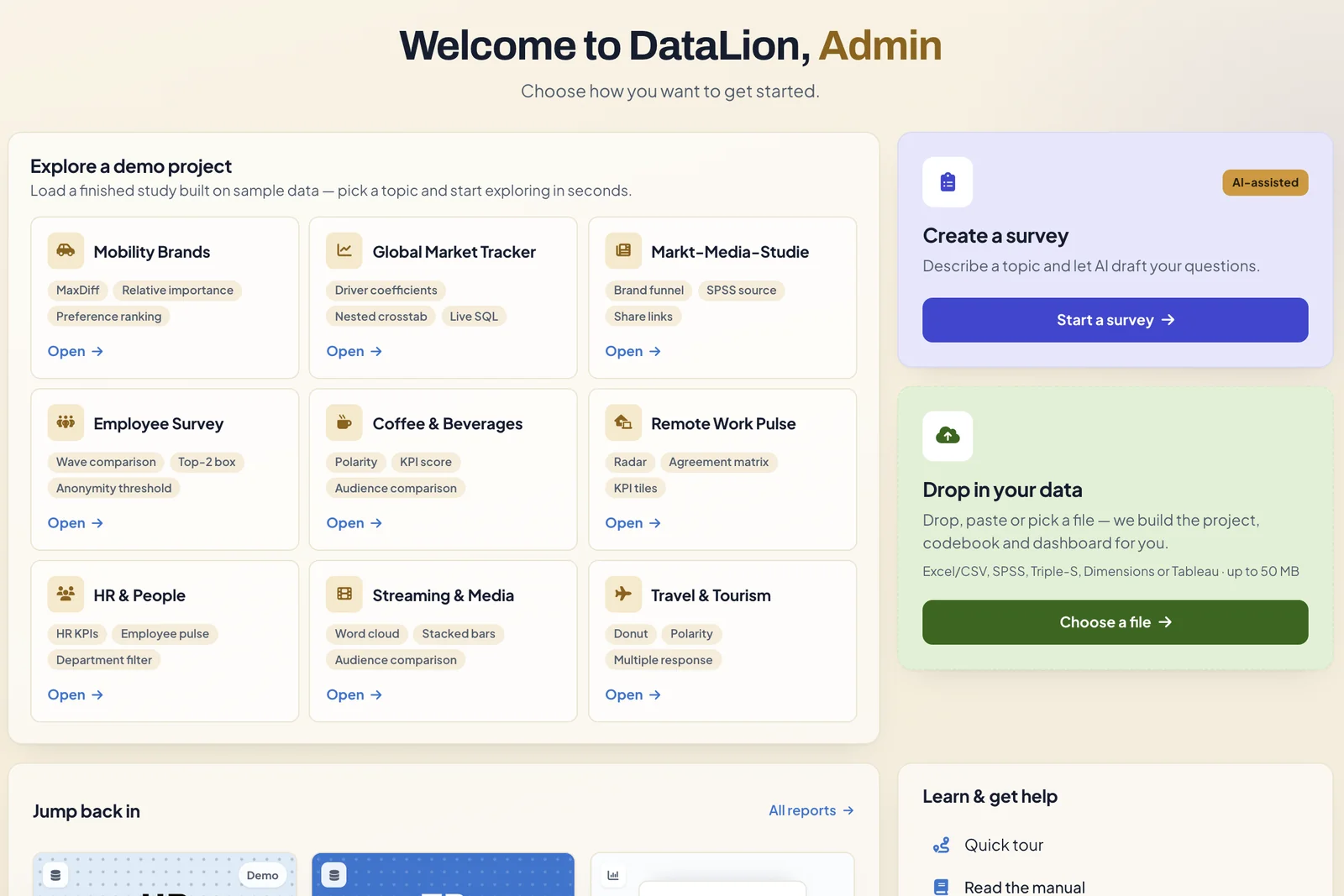The height and width of the screenshot is (896, 1344).
Task: Click the Department filter tag
Action: (104, 660)
